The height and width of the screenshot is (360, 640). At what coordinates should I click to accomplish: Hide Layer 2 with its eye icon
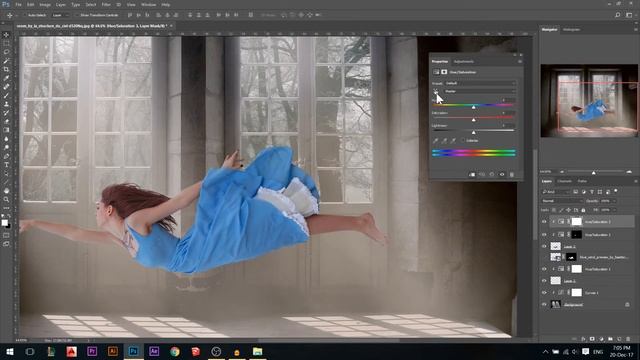click(x=544, y=247)
